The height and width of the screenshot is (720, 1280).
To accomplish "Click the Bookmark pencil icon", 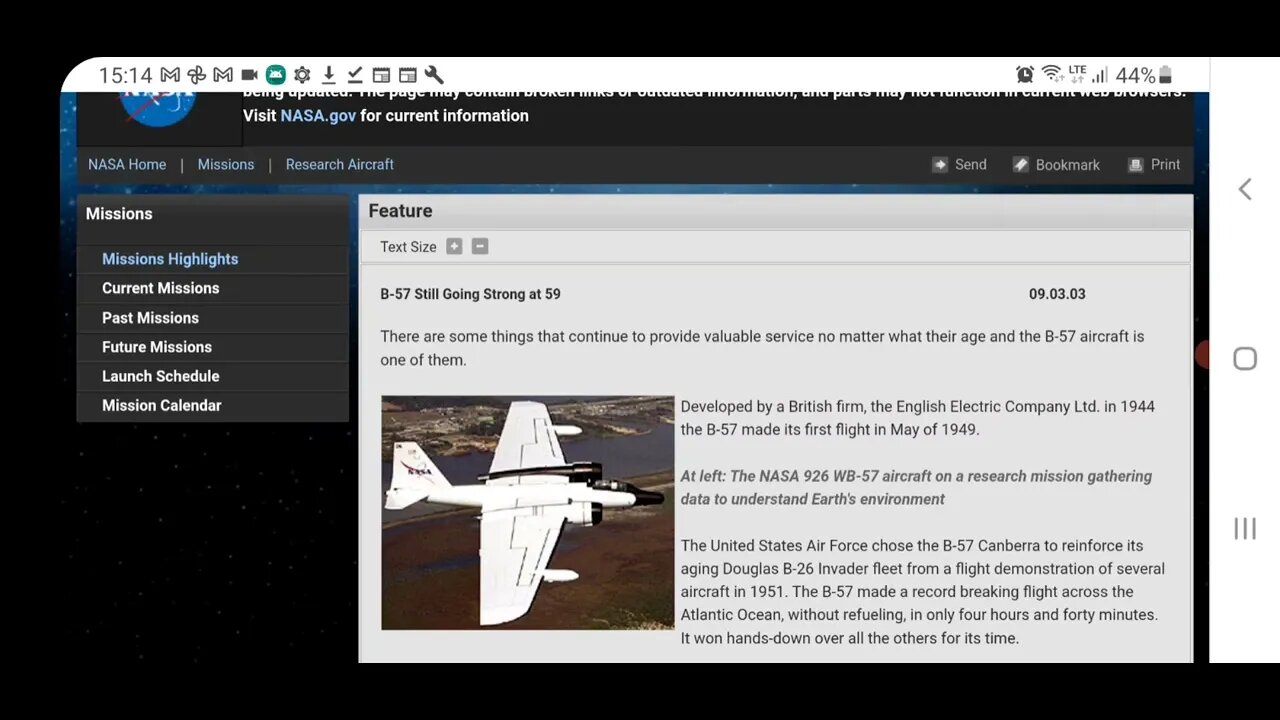I will click(1020, 165).
